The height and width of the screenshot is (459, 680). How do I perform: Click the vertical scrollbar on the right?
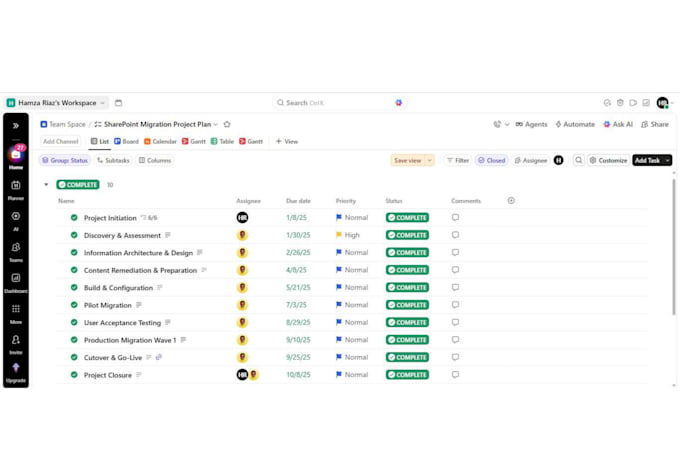(x=673, y=247)
